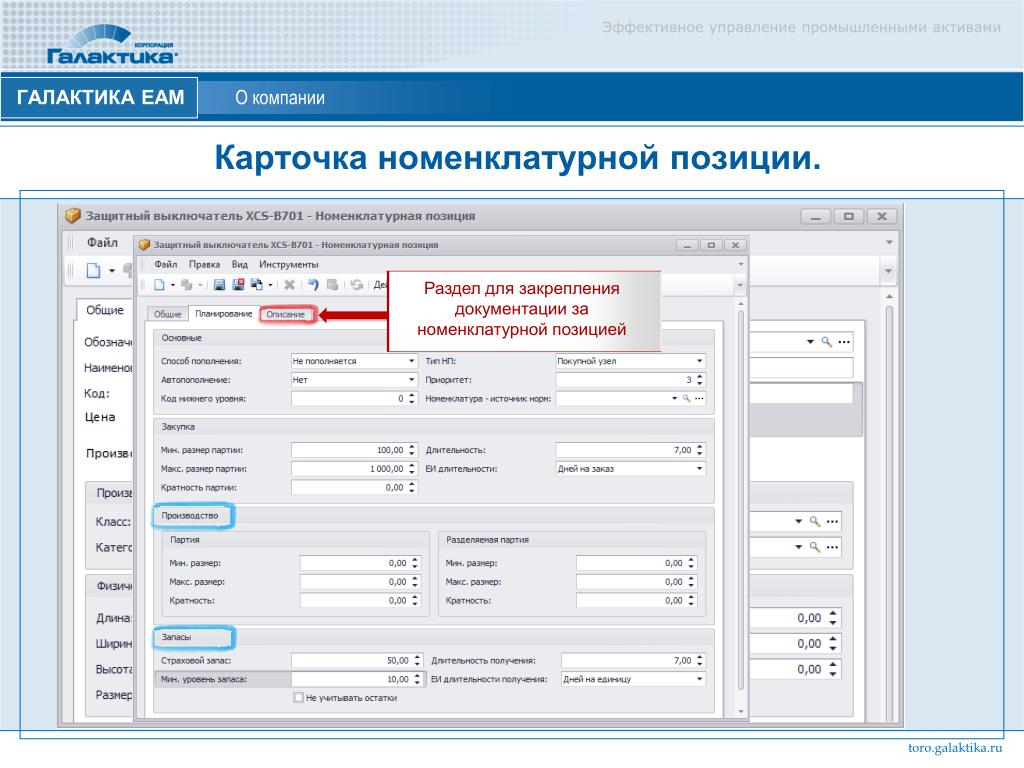Open the arrow next to the front window's New icon
Screen dimensions: 1024x768
tap(172, 285)
